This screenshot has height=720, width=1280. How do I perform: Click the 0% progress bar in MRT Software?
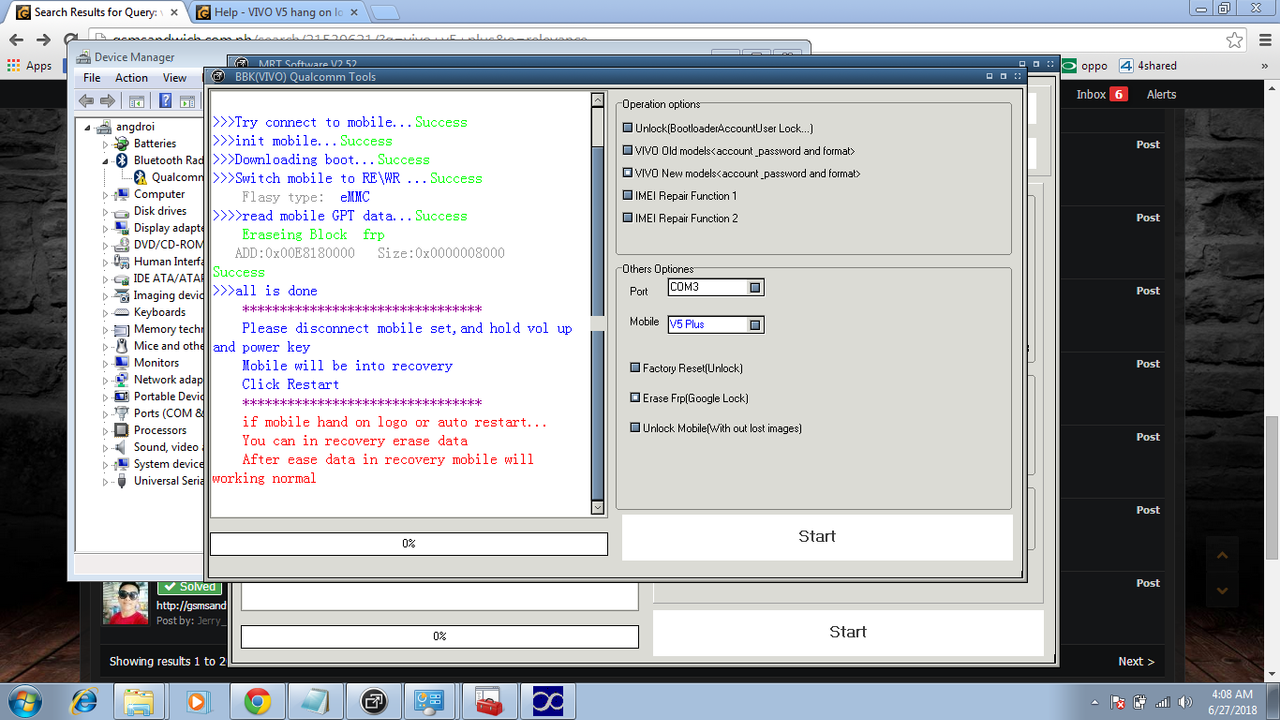[439, 636]
